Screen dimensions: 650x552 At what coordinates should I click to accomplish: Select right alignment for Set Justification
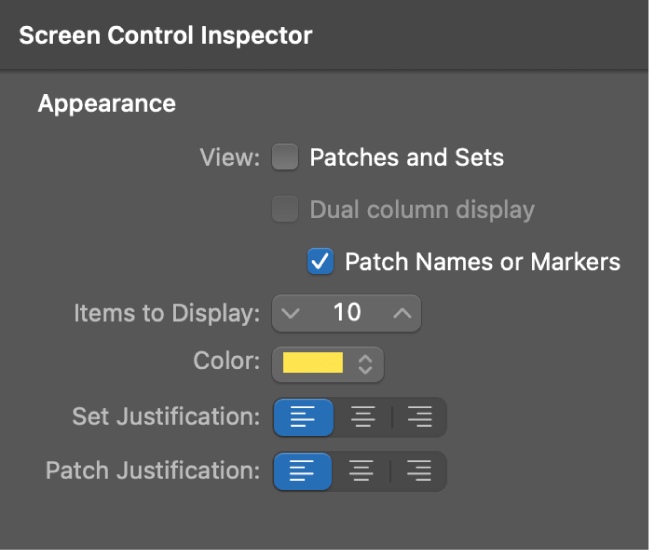420,417
